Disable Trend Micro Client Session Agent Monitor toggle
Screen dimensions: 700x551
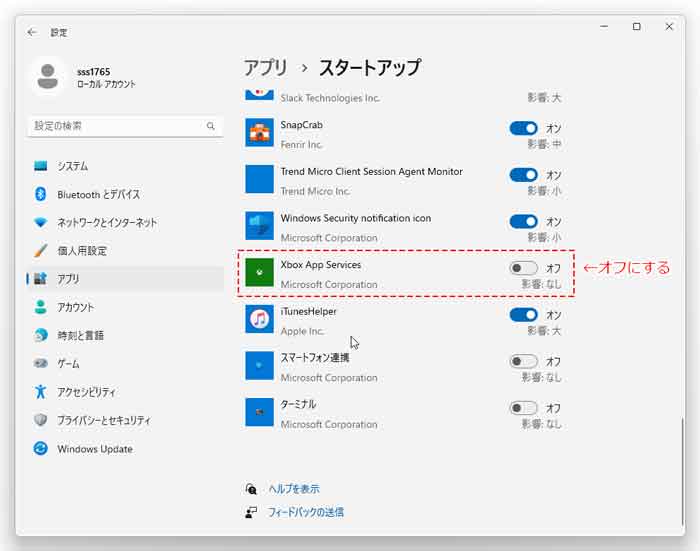[523, 175]
